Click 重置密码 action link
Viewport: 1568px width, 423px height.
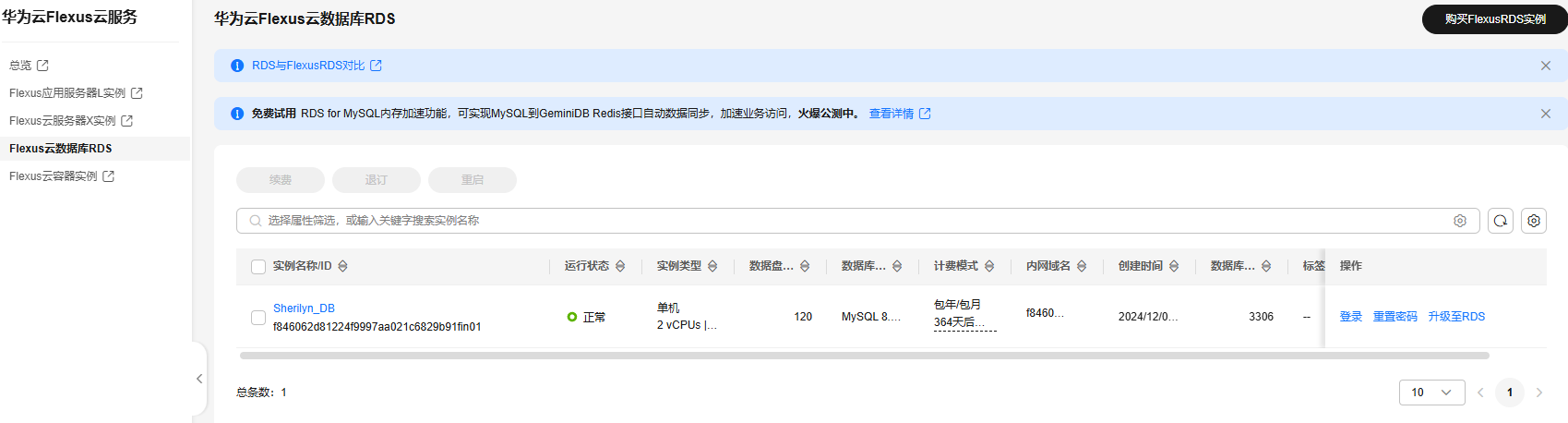(x=1395, y=317)
